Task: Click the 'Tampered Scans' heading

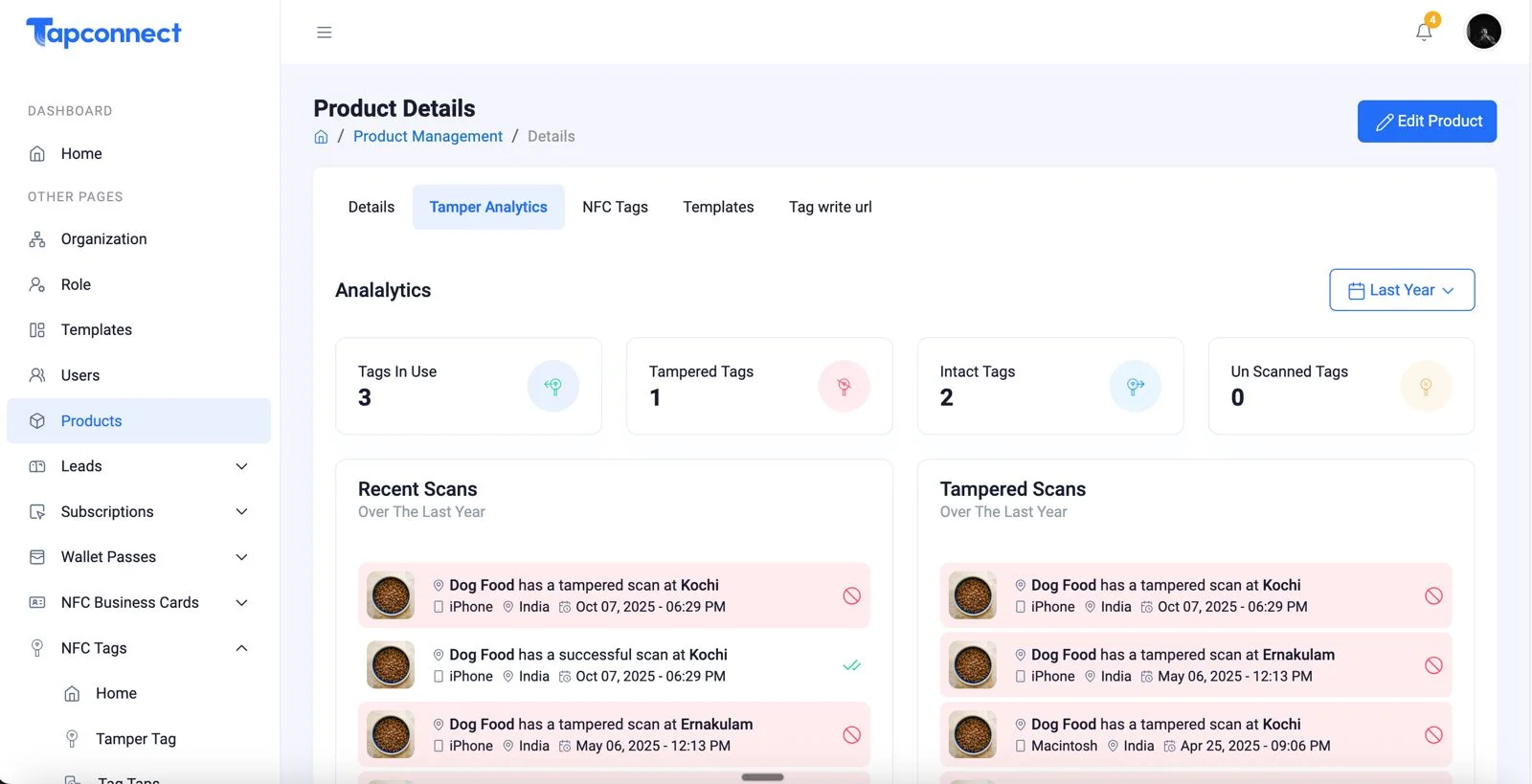Action: click(x=1013, y=489)
